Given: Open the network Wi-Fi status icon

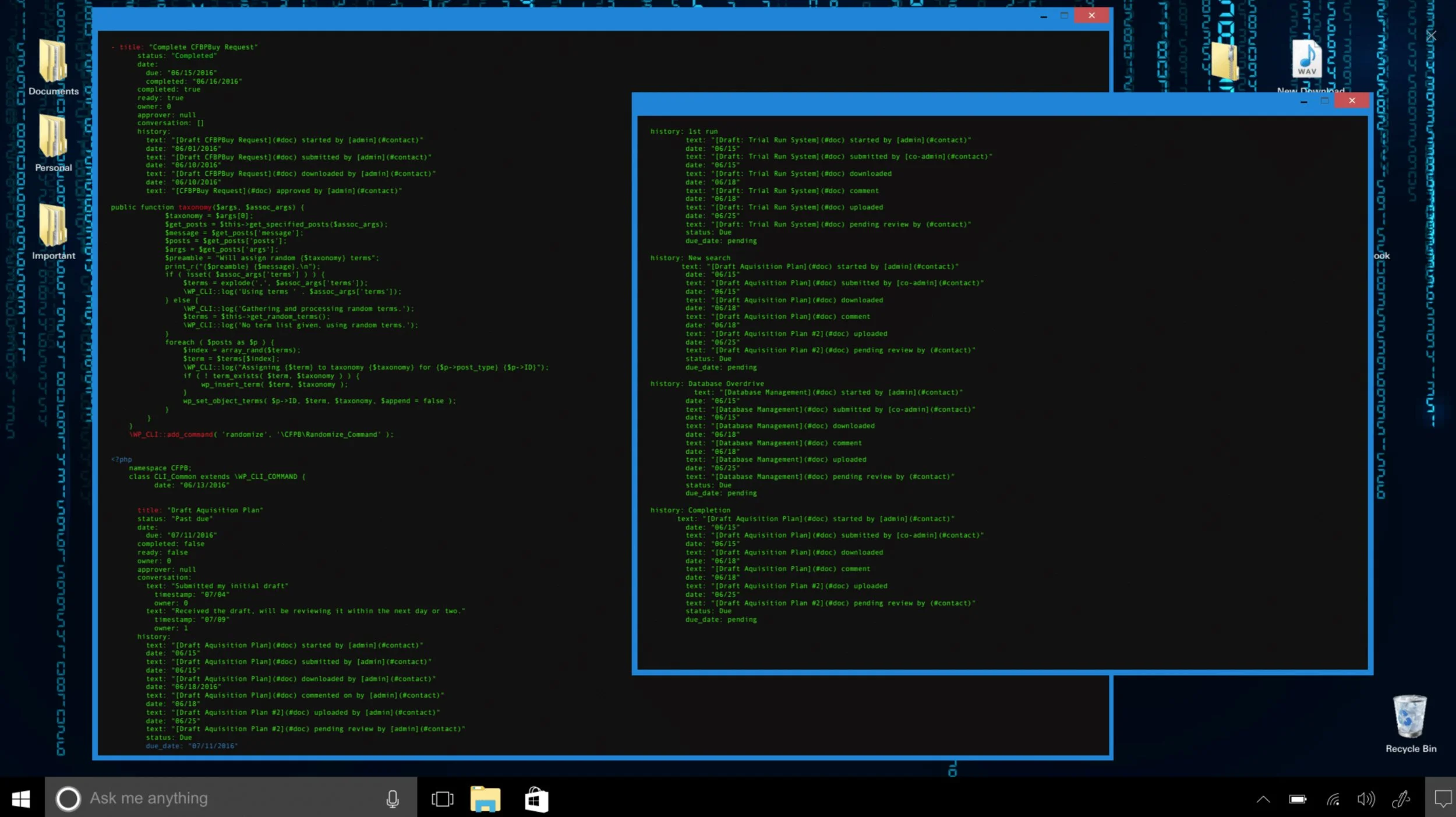Looking at the screenshot, I should pos(1333,799).
